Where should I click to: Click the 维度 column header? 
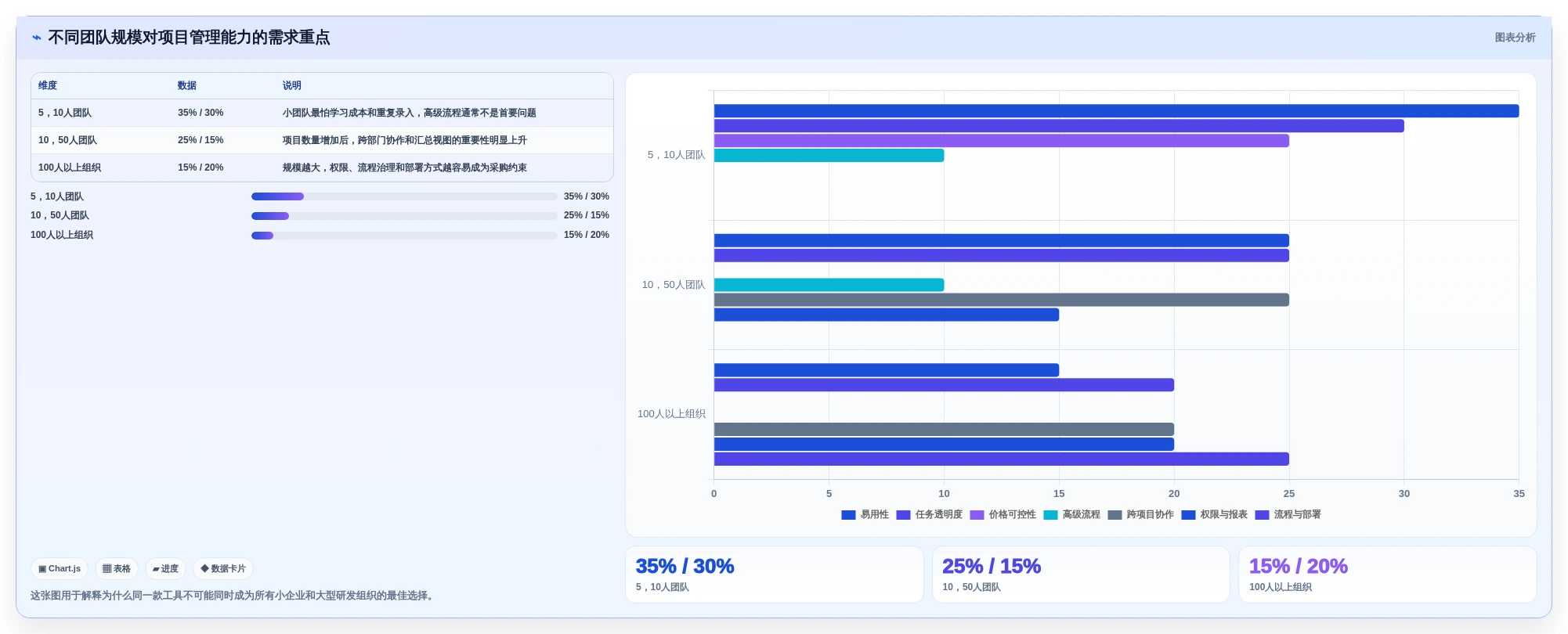click(x=48, y=85)
